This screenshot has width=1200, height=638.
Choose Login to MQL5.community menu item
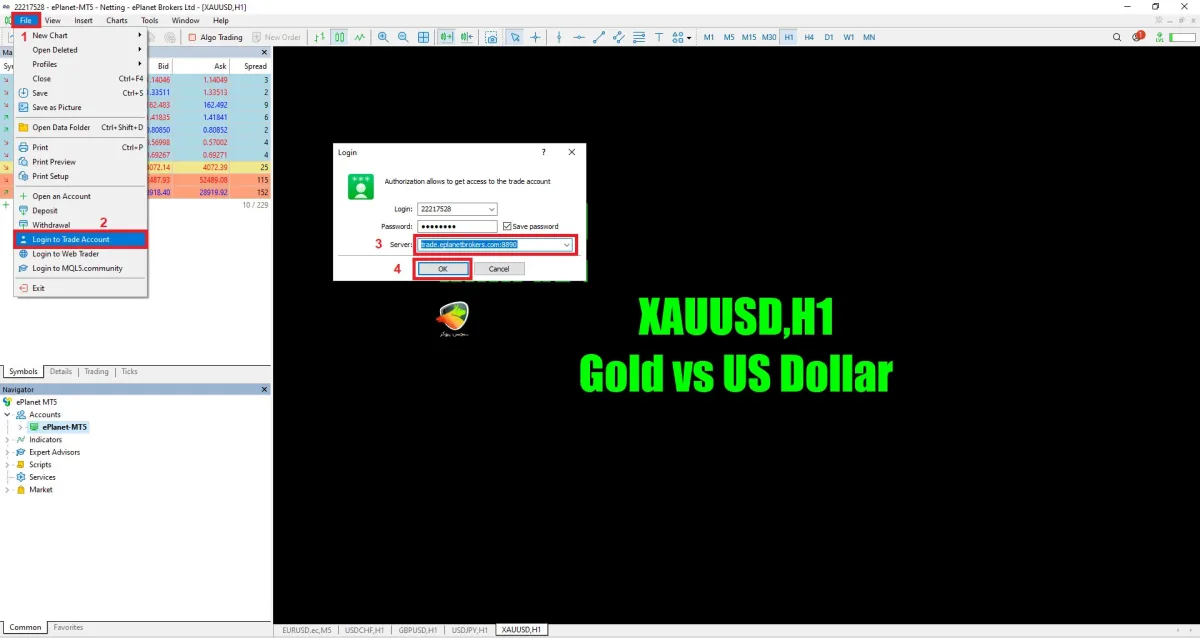coord(81,268)
